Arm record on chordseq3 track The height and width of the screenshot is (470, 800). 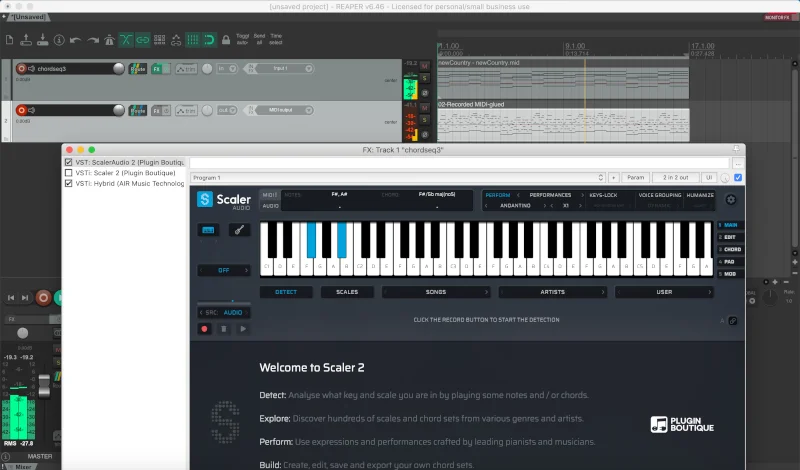[x=21, y=68]
